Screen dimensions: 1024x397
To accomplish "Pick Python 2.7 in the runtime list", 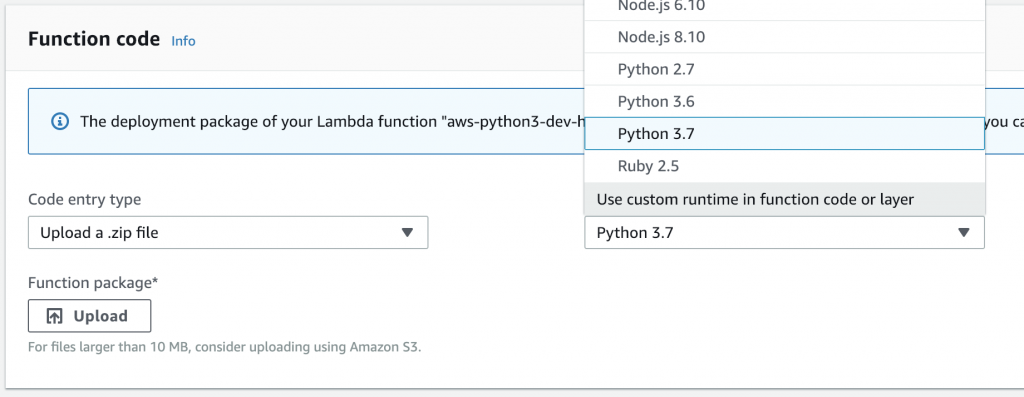I will pos(784,69).
